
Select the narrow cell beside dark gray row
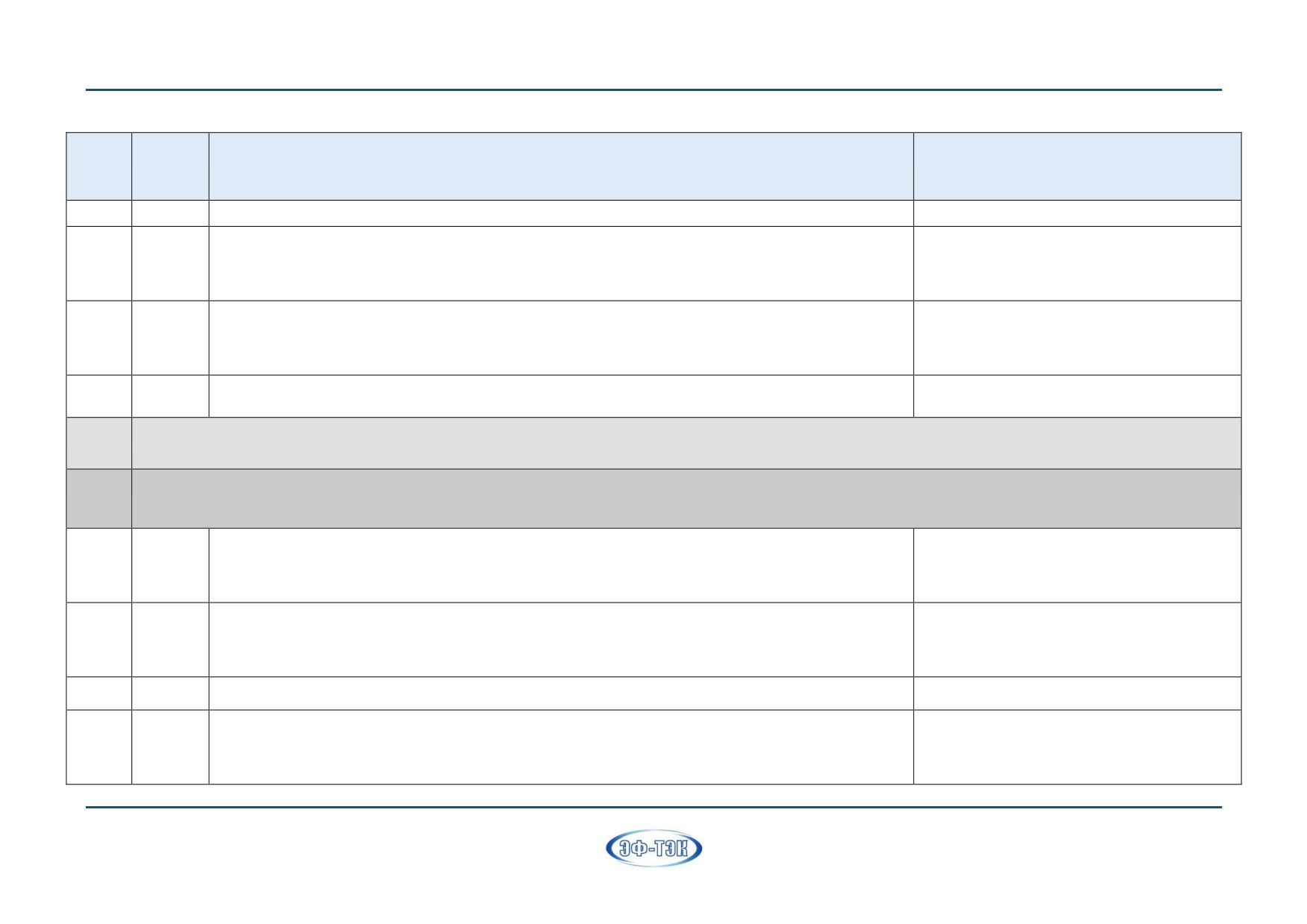coord(99,498)
